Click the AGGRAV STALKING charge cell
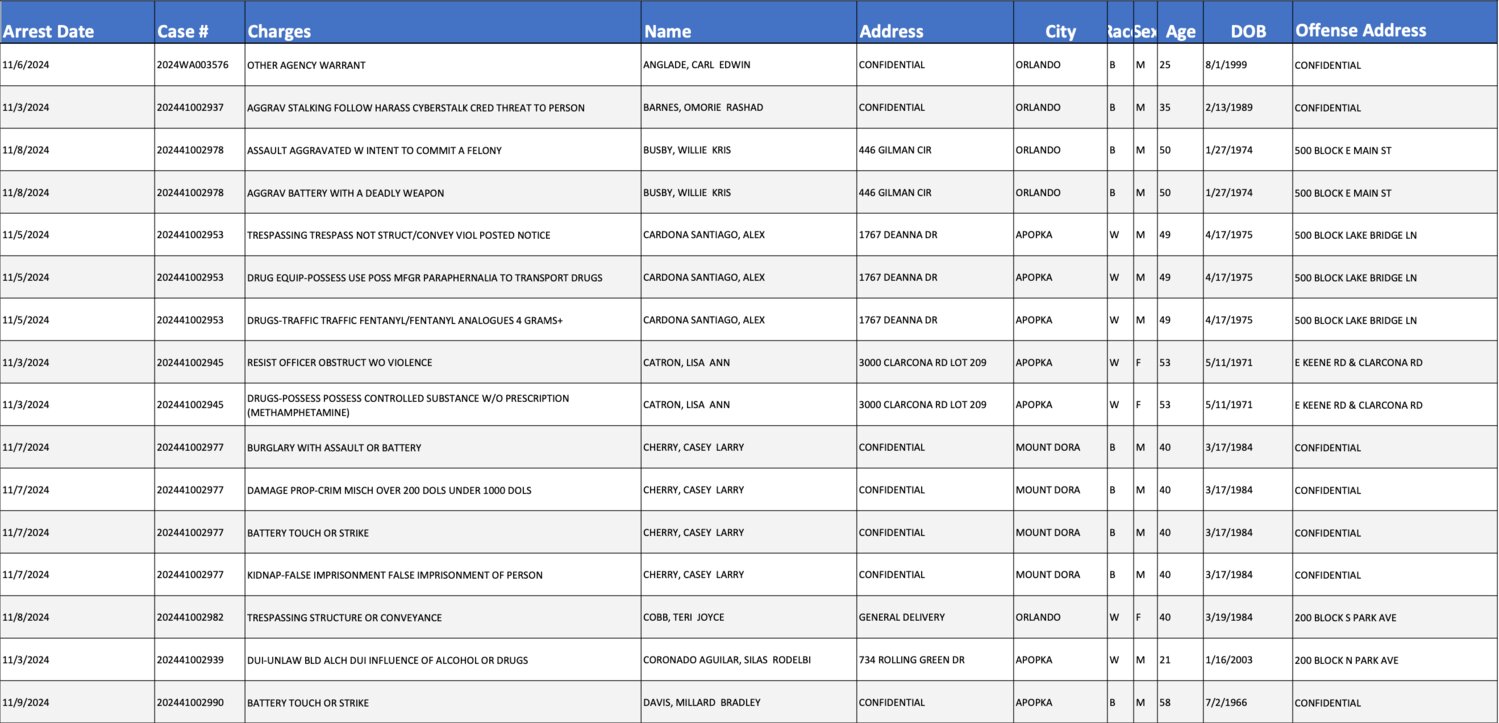 (442, 107)
